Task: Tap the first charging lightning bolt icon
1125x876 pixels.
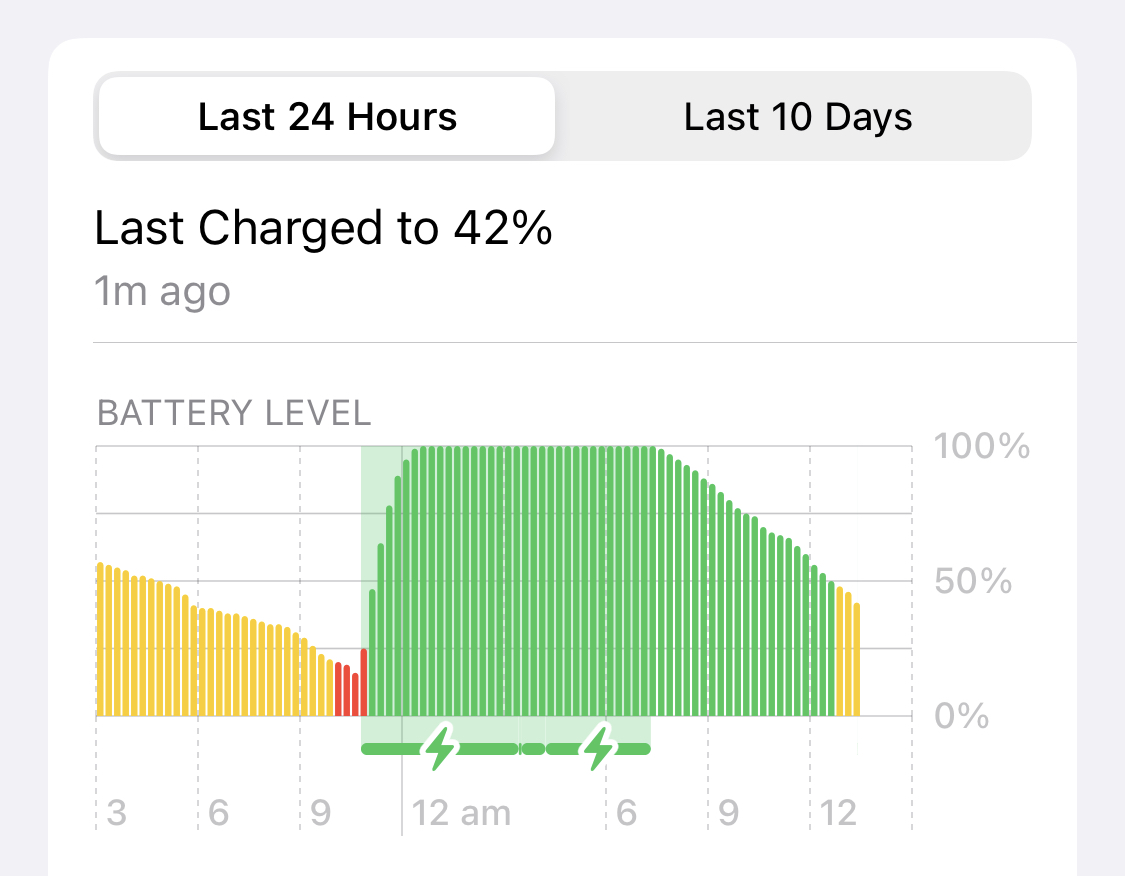Action: [440, 747]
